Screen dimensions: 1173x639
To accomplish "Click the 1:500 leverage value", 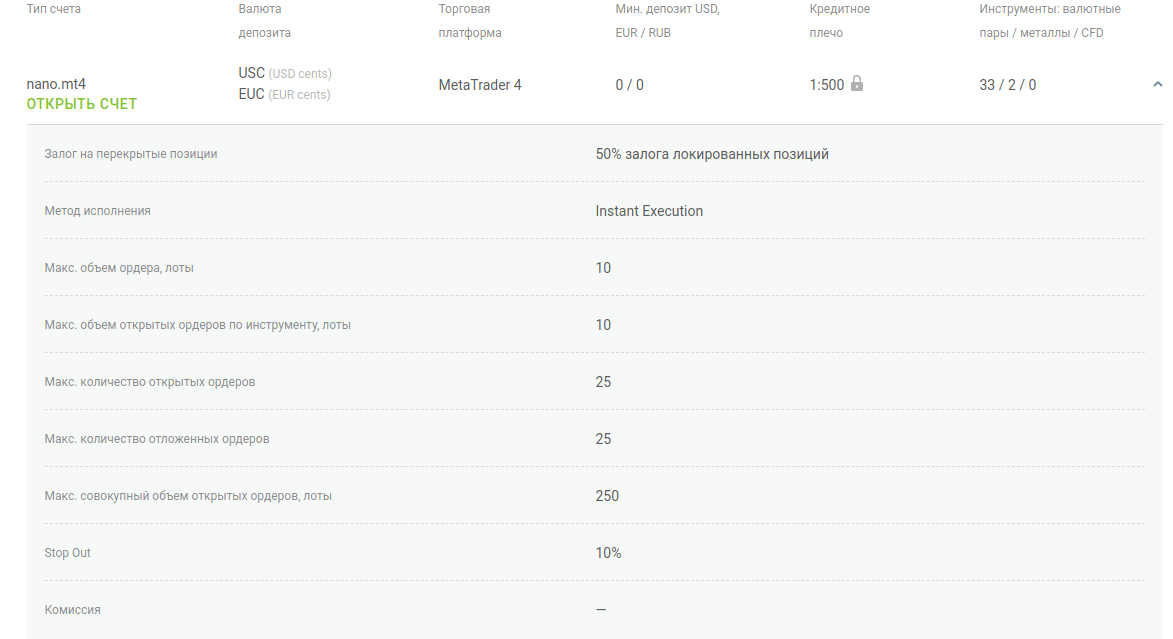I will (827, 85).
